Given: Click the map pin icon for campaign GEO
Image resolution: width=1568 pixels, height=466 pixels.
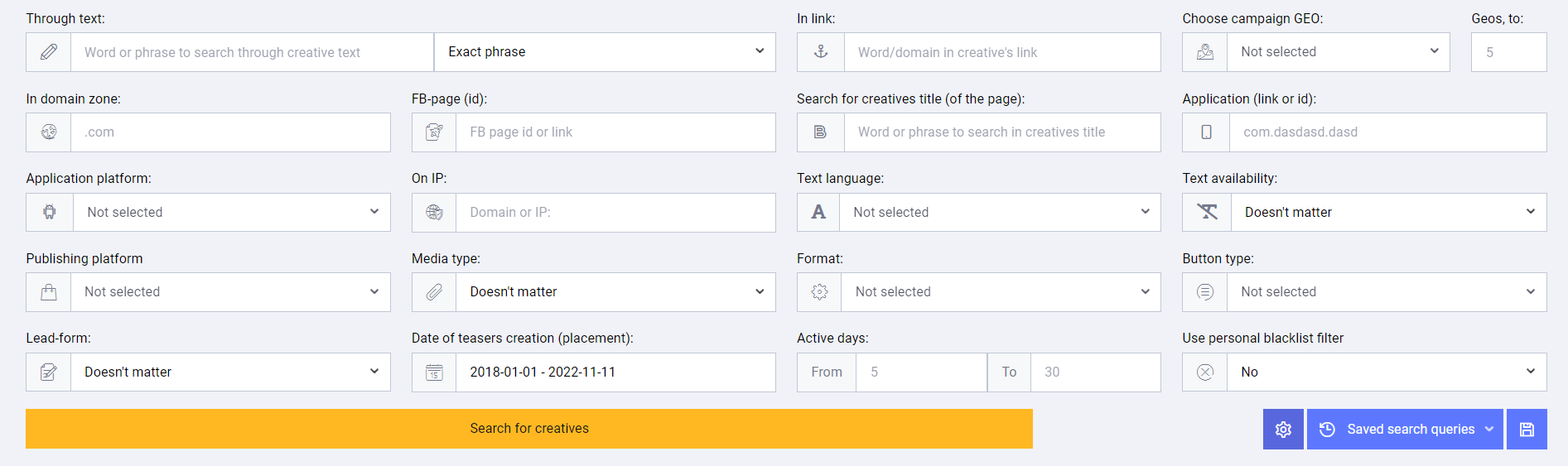Looking at the screenshot, I should coord(1205,52).
